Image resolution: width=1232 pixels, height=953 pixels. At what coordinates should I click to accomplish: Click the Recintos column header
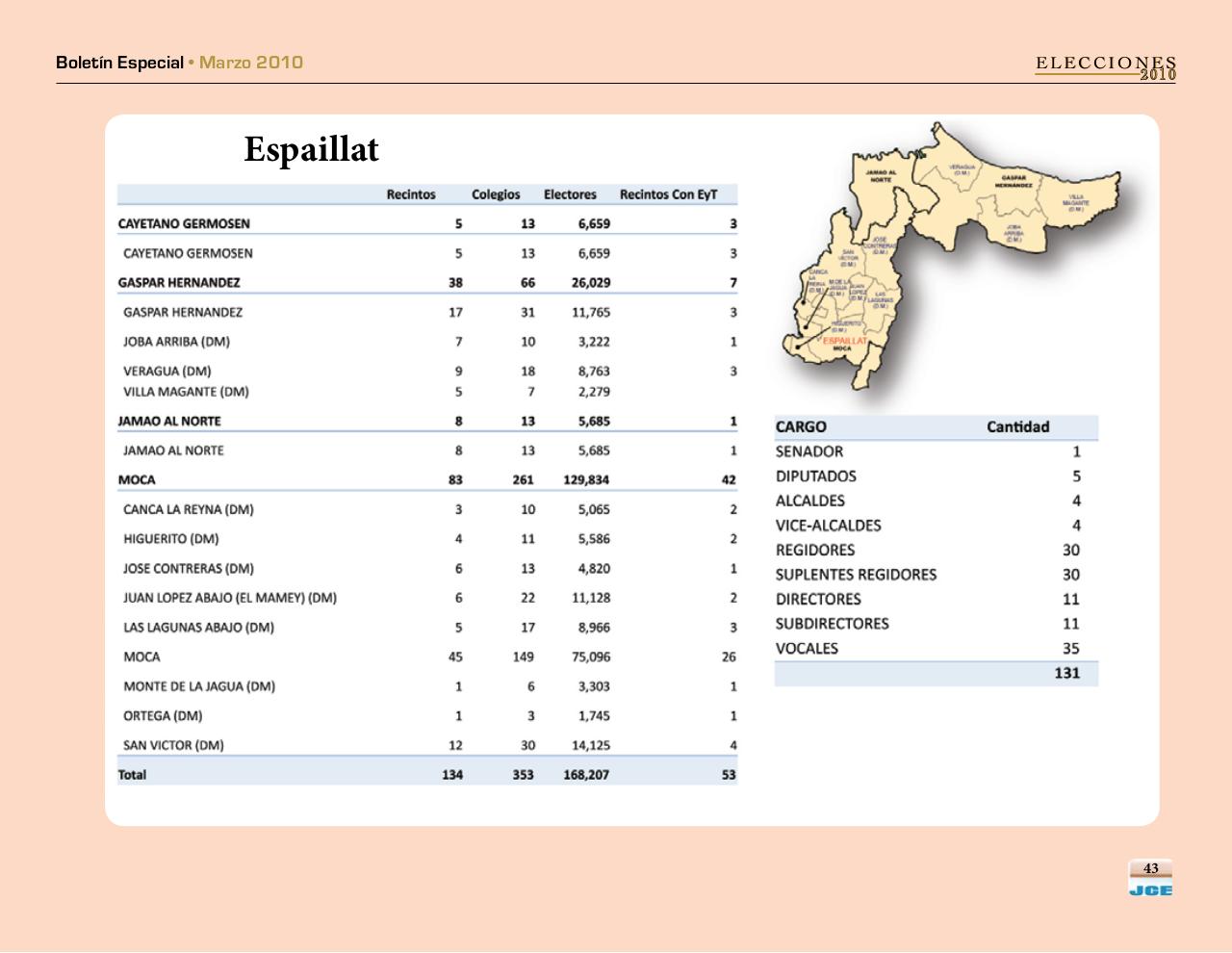[411, 193]
